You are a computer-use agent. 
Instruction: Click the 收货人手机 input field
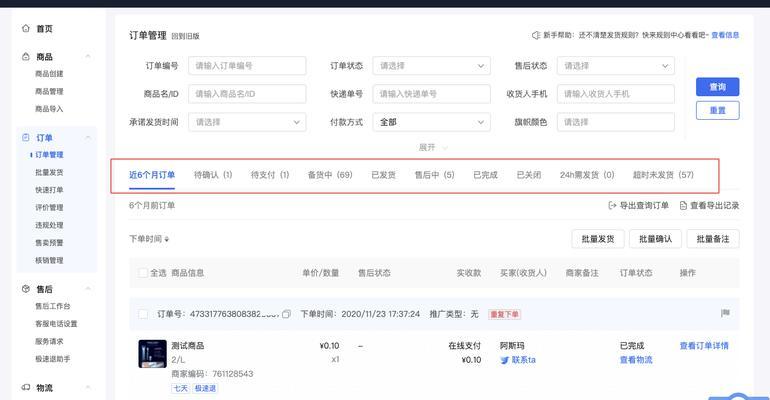pyautogui.click(x=615, y=94)
